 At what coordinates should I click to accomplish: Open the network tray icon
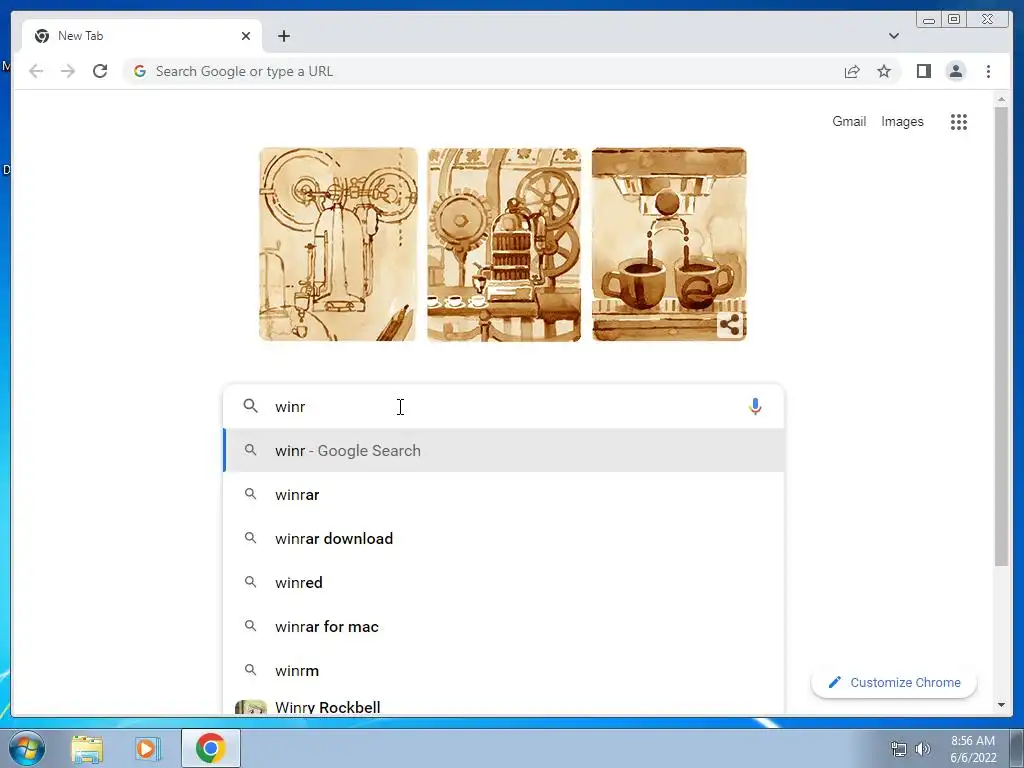pyautogui.click(x=899, y=749)
